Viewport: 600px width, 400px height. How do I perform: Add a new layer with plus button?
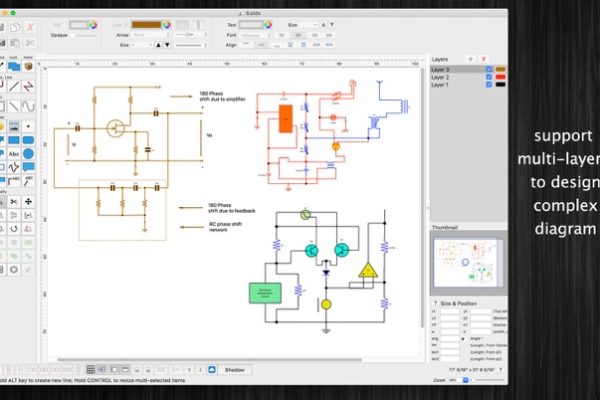[x=470, y=59]
